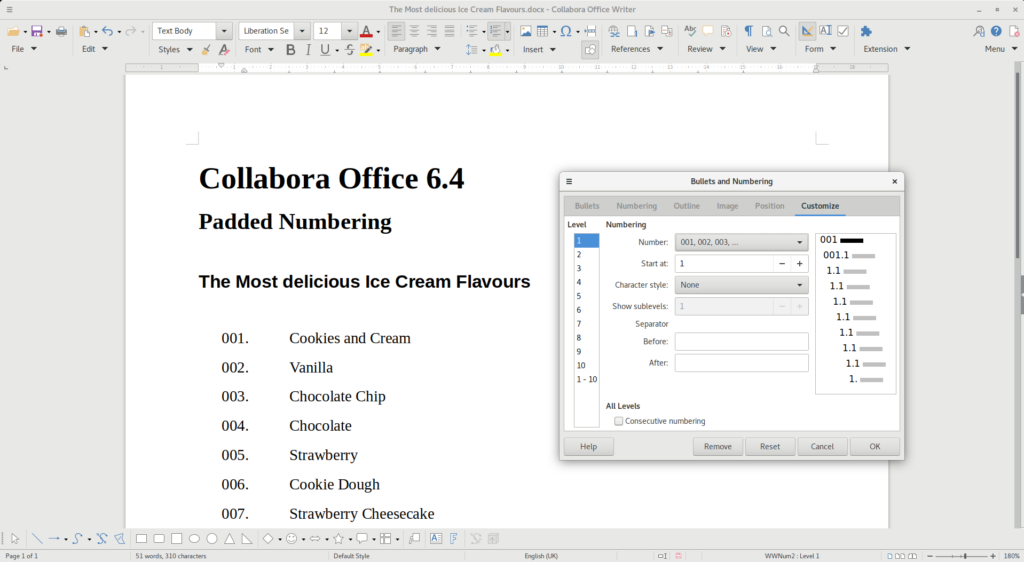1024x562 pixels.
Task: Expand the Character style dropdown
Action: pyautogui.click(x=741, y=285)
